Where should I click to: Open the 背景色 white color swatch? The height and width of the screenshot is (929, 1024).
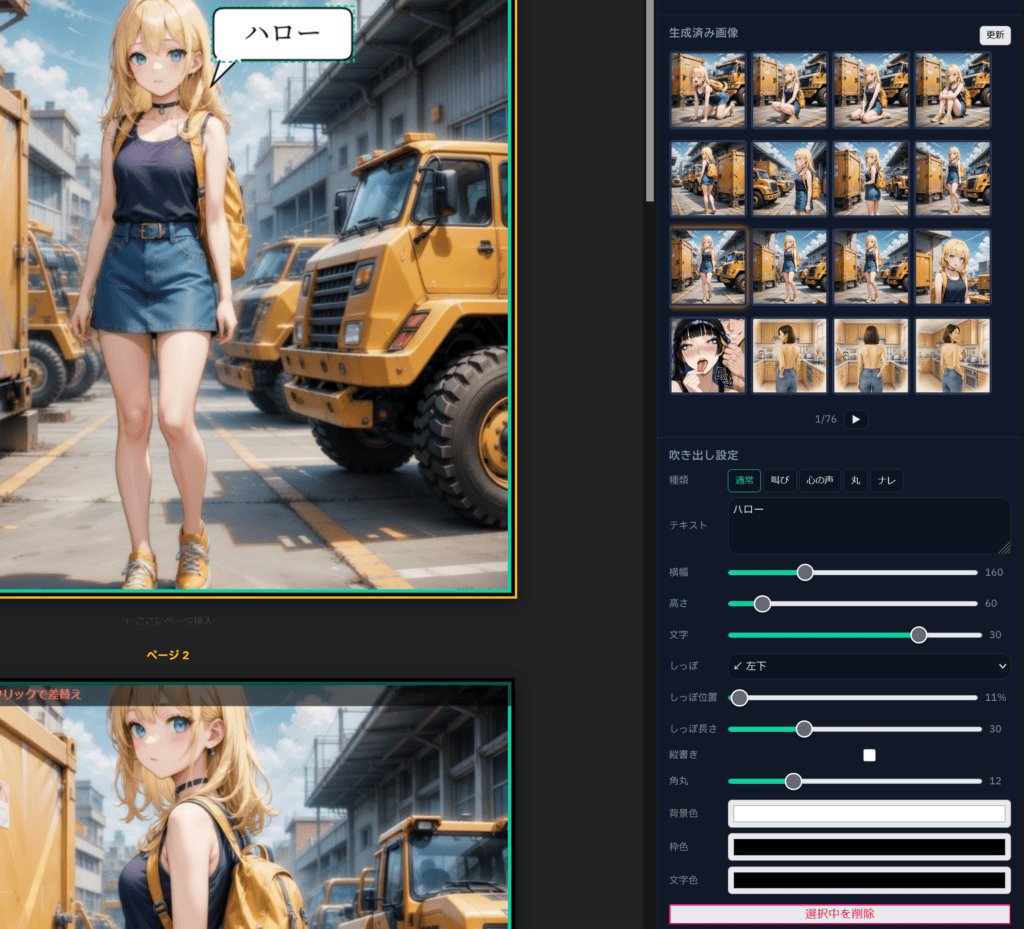(868, 814)
